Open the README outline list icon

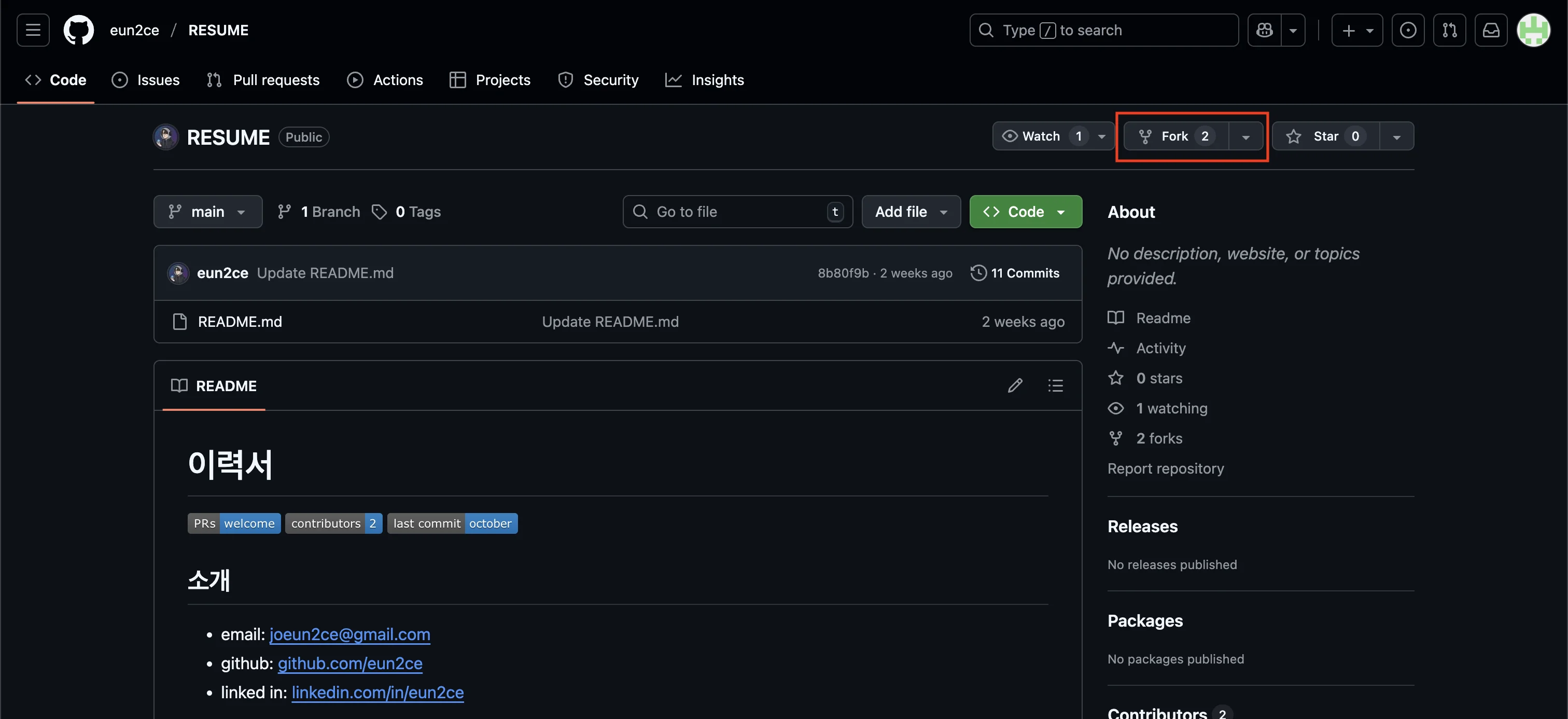1055,385
